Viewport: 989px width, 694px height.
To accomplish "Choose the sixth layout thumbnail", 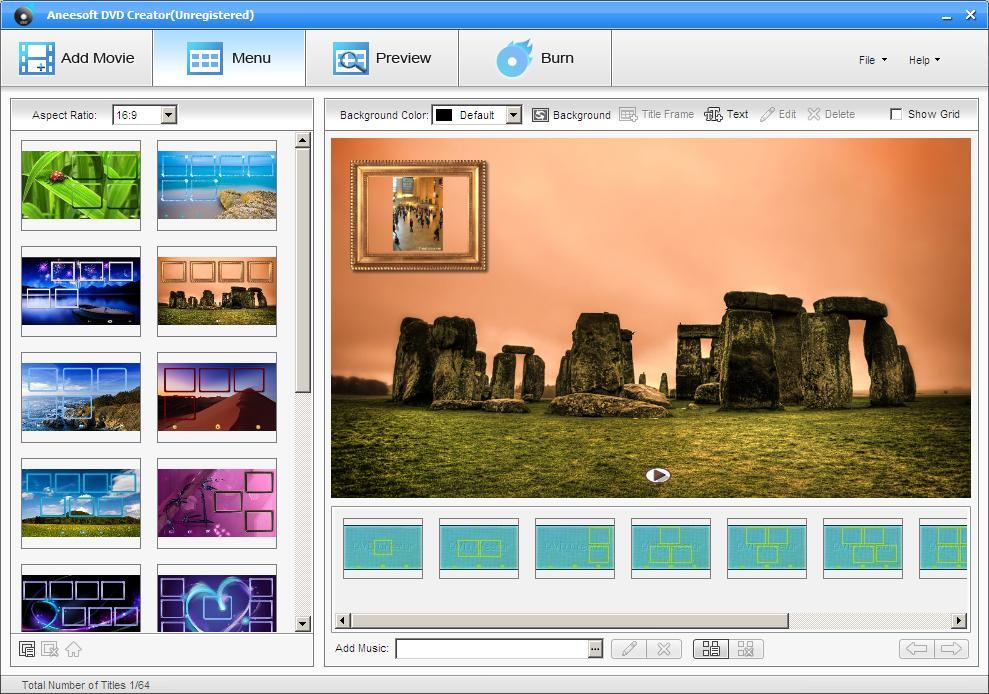I will point(863,548).
